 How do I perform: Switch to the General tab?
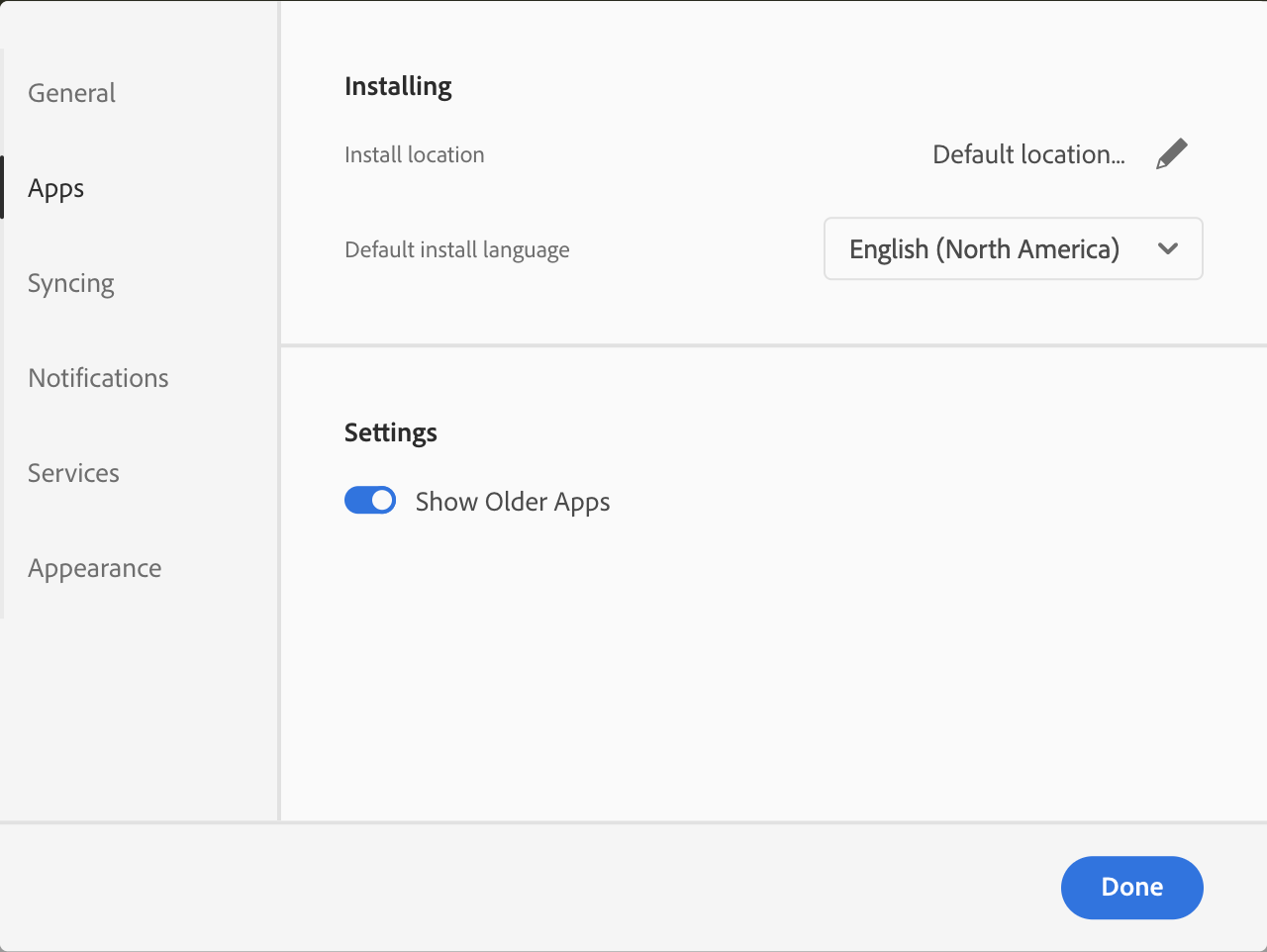tap(71, 93)
